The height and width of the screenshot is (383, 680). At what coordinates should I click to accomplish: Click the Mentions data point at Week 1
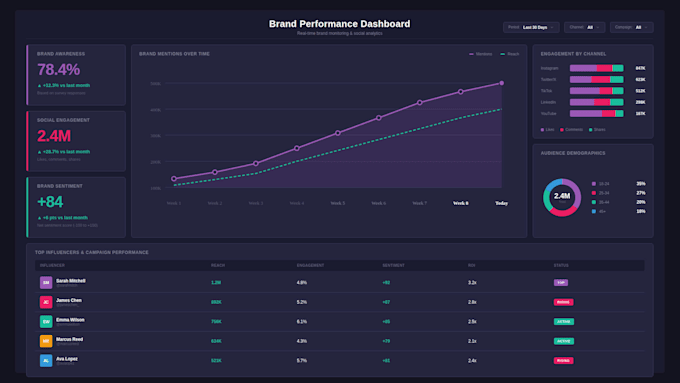pos(174,179)
